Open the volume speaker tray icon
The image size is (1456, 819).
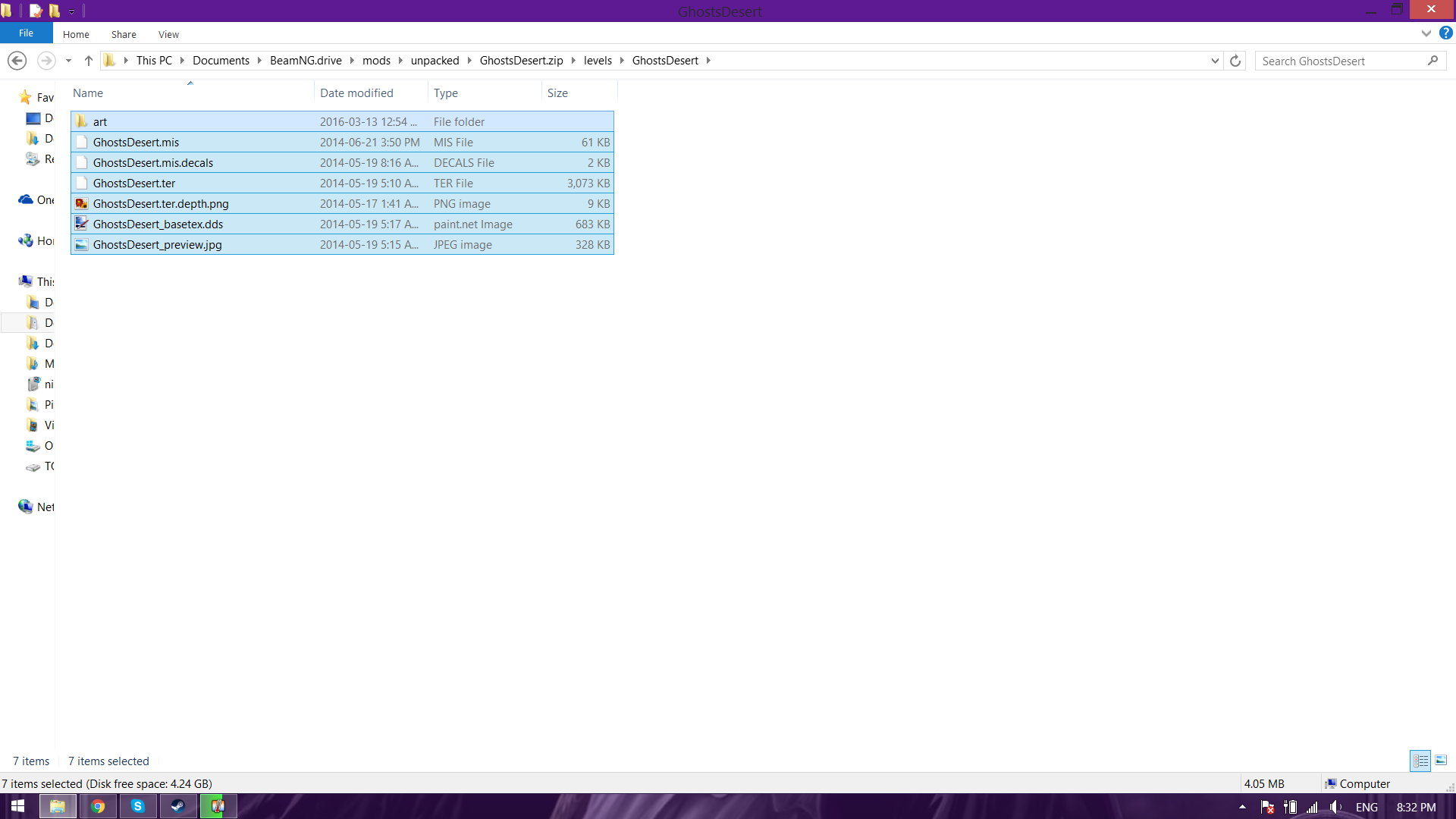(x=1335, y=807)
